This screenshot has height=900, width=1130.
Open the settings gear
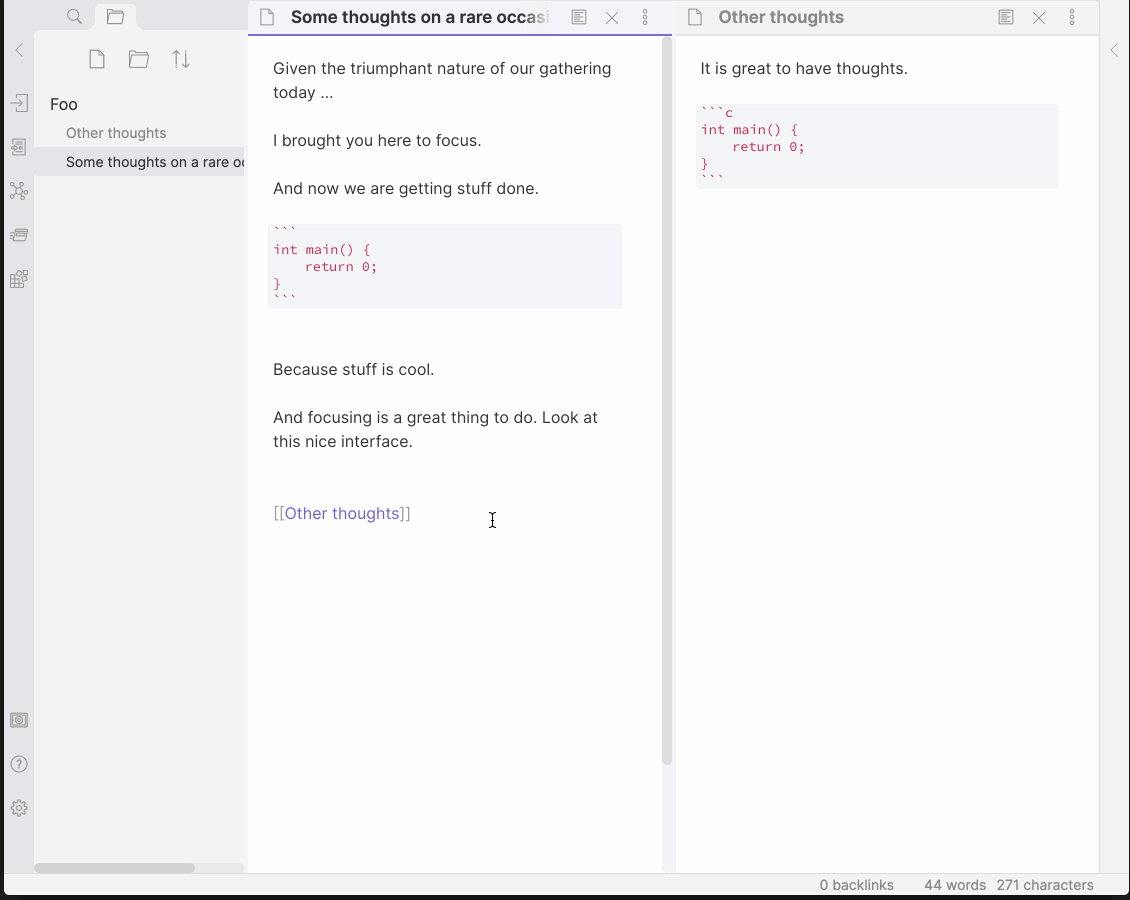19,808
